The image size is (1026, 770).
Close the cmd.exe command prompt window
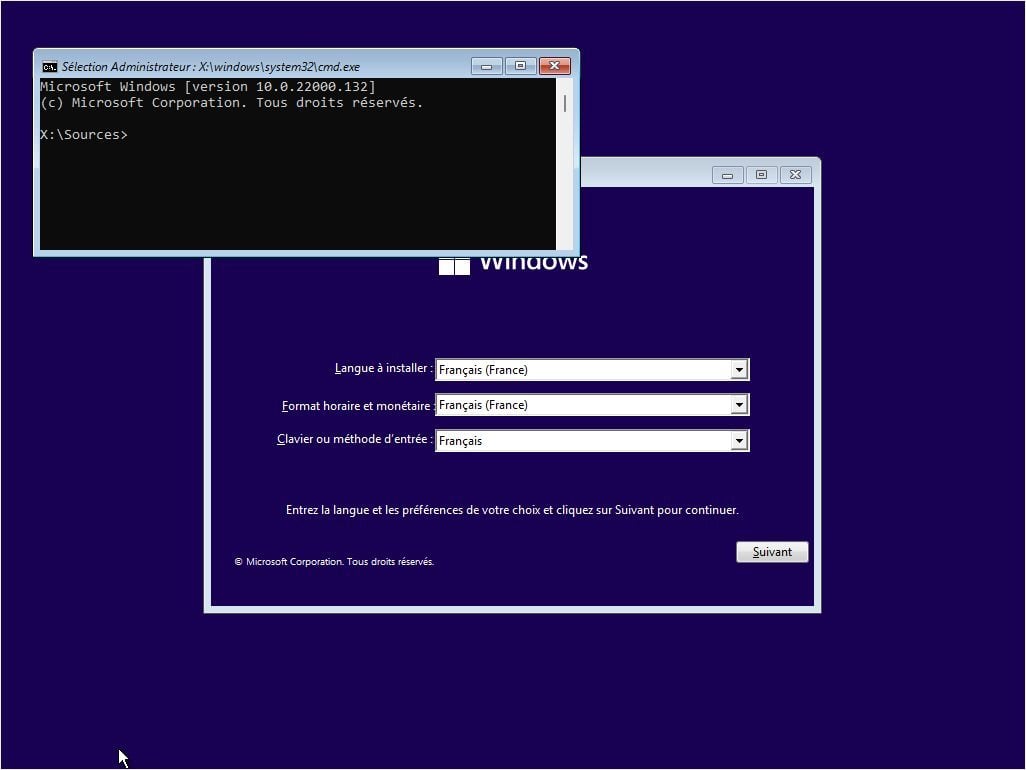pyautogui.click(x=554, y=66)
